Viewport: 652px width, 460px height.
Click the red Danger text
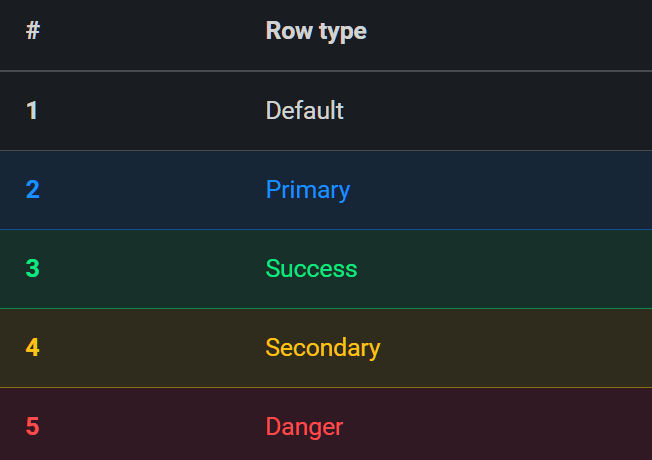click(304, 427)
